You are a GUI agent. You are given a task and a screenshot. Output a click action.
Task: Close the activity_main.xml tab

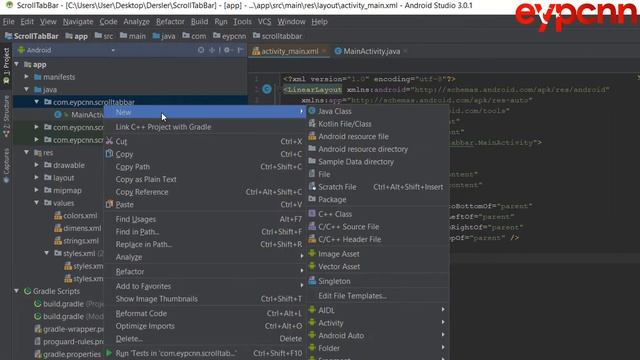324,51
